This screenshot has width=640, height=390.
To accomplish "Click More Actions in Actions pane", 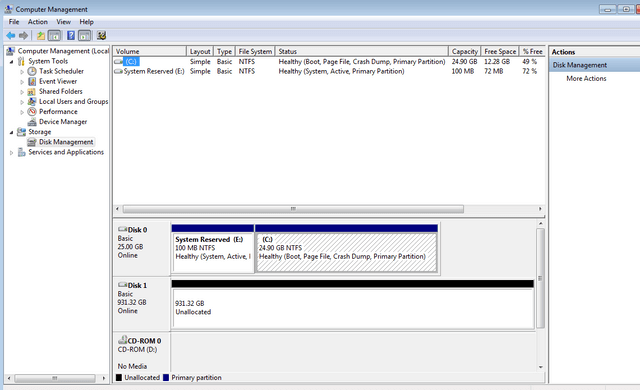I will tap(586, 78).
